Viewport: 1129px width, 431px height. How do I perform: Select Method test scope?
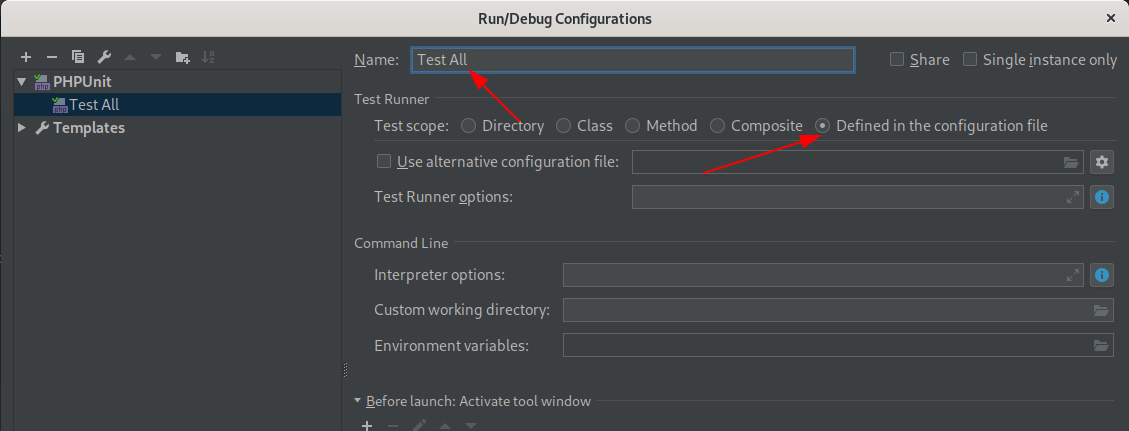click(x=632, y=126)
